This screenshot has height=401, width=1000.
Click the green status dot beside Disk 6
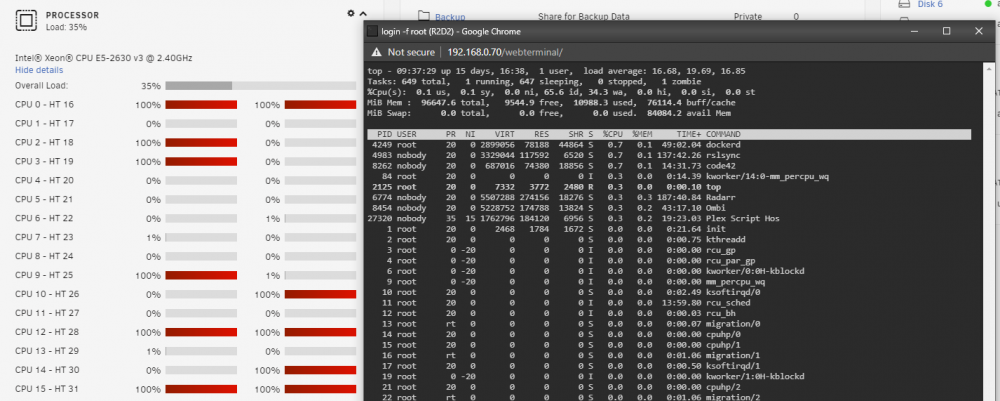[x=989, y=4]
